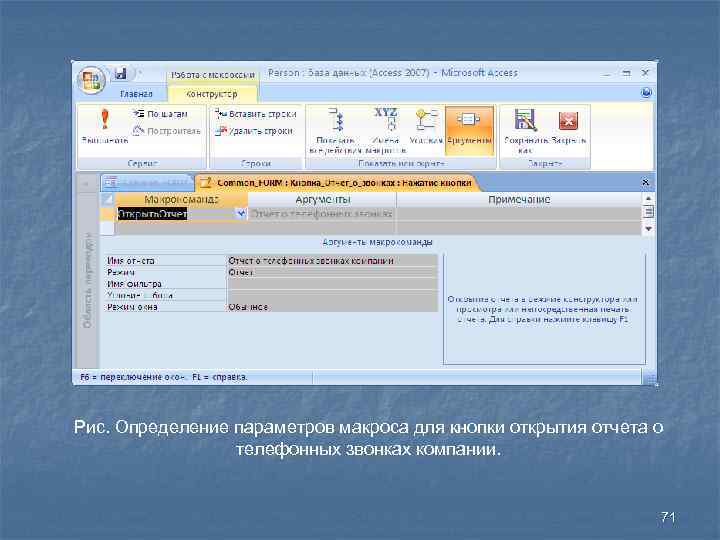The image size is (720, 540).
Task: Click the Режим окна label
Action: (x=133, y=307)
